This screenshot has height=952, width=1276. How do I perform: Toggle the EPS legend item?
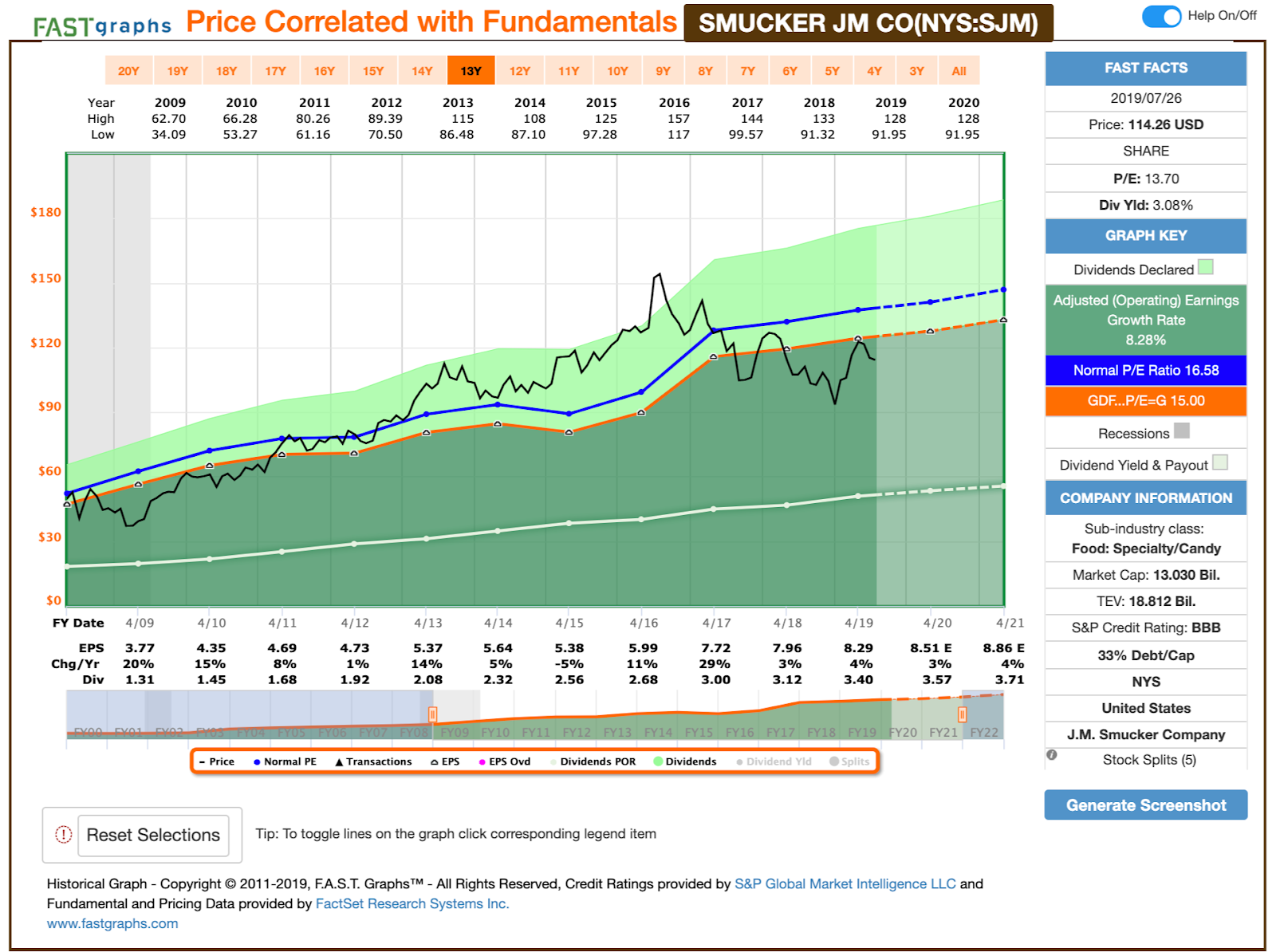[445, 761]
